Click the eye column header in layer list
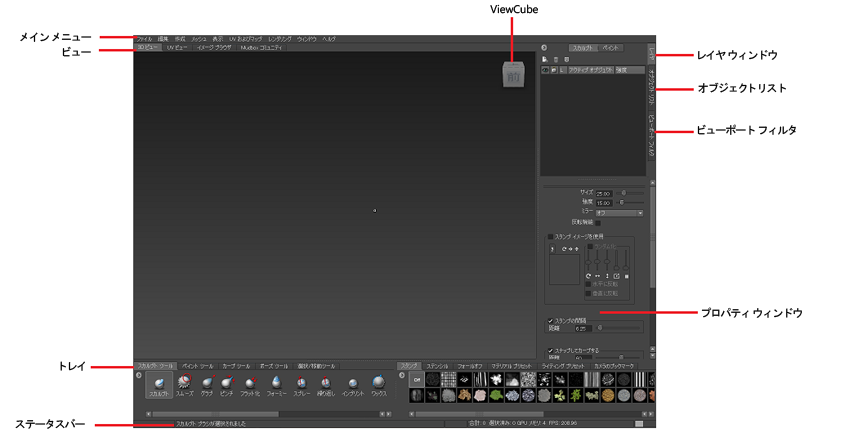 tap(545, 70)
